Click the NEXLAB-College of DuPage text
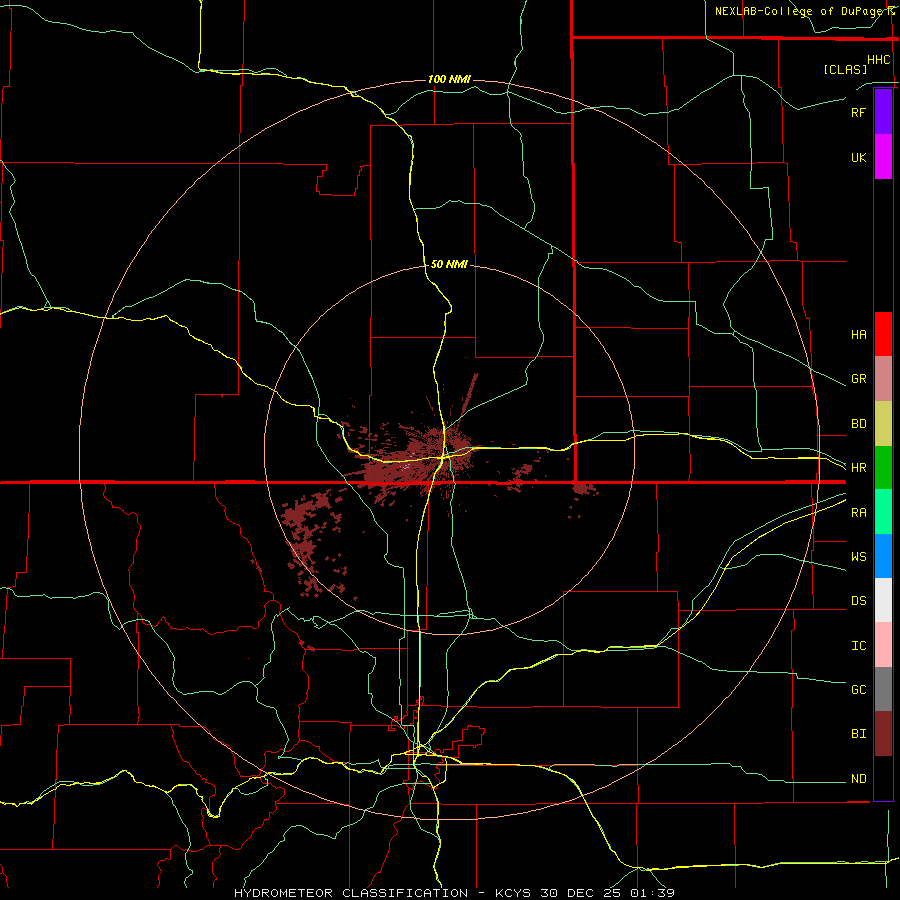 click(801, 11)
